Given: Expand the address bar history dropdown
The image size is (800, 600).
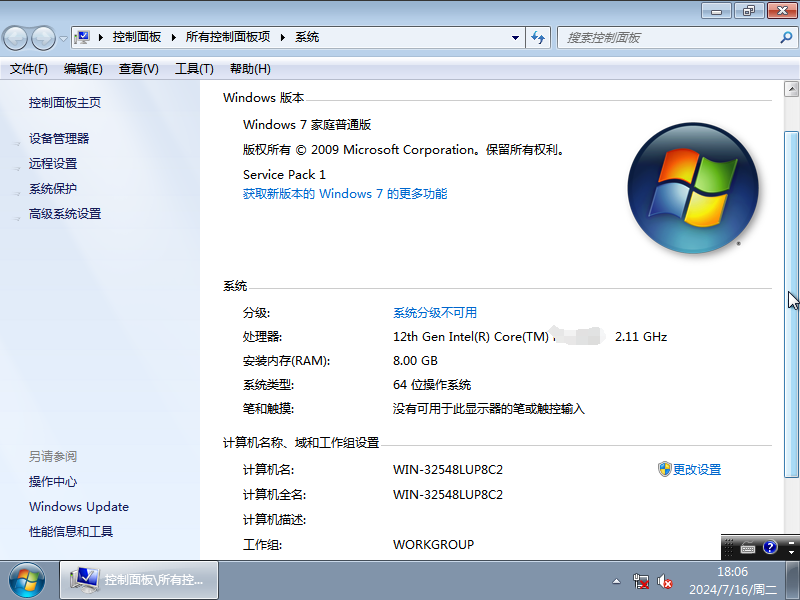Looking at the screenshot, I should point(514,37).
